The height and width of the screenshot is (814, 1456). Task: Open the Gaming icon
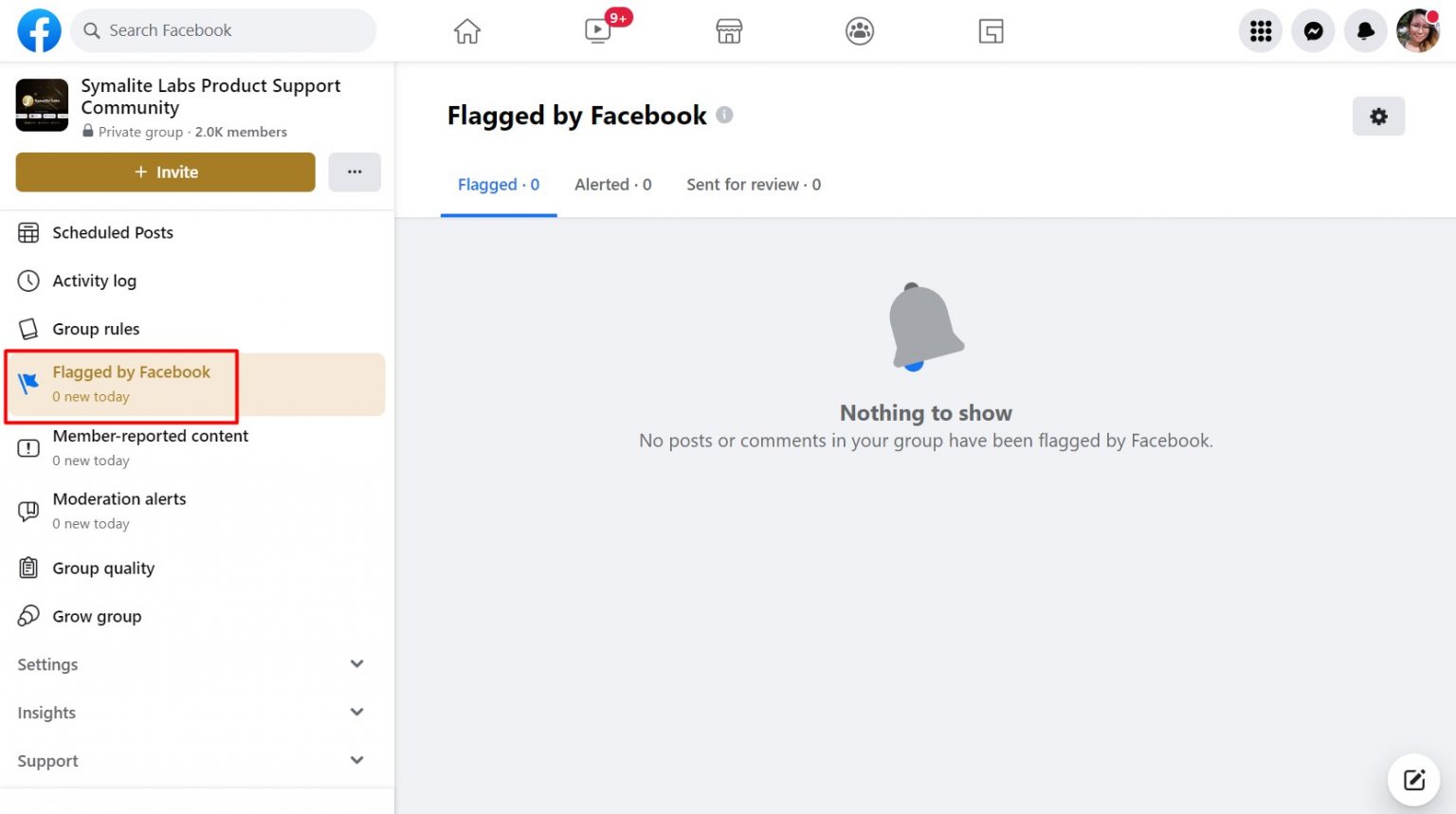point(990,30)
